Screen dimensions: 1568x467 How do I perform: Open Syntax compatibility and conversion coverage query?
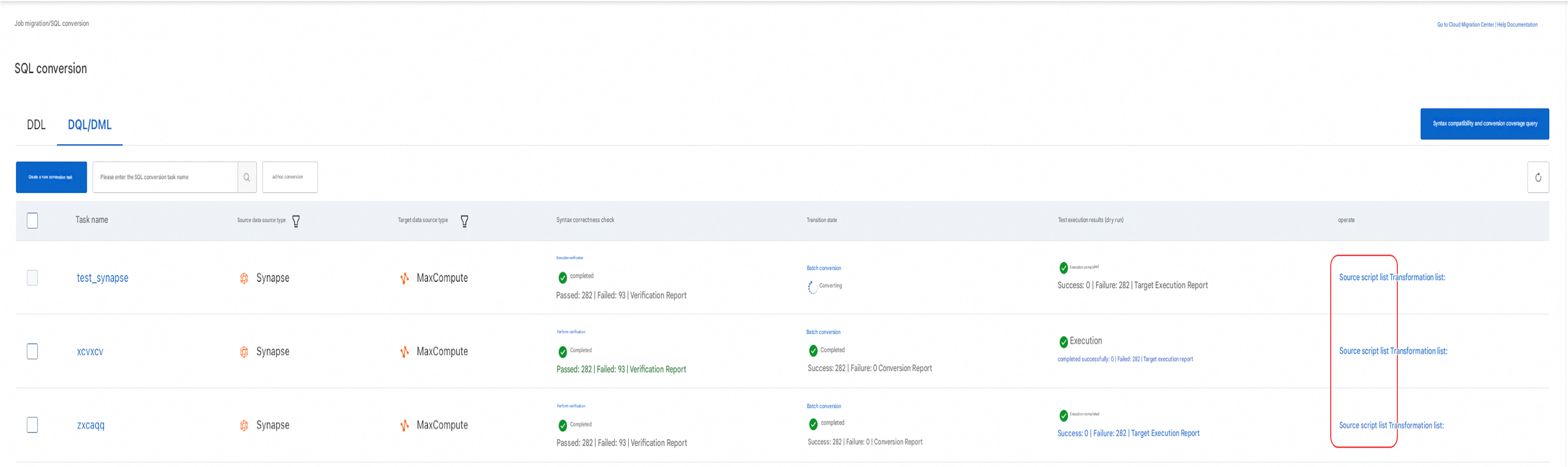pyautogui.click(x=1484, y=124)
